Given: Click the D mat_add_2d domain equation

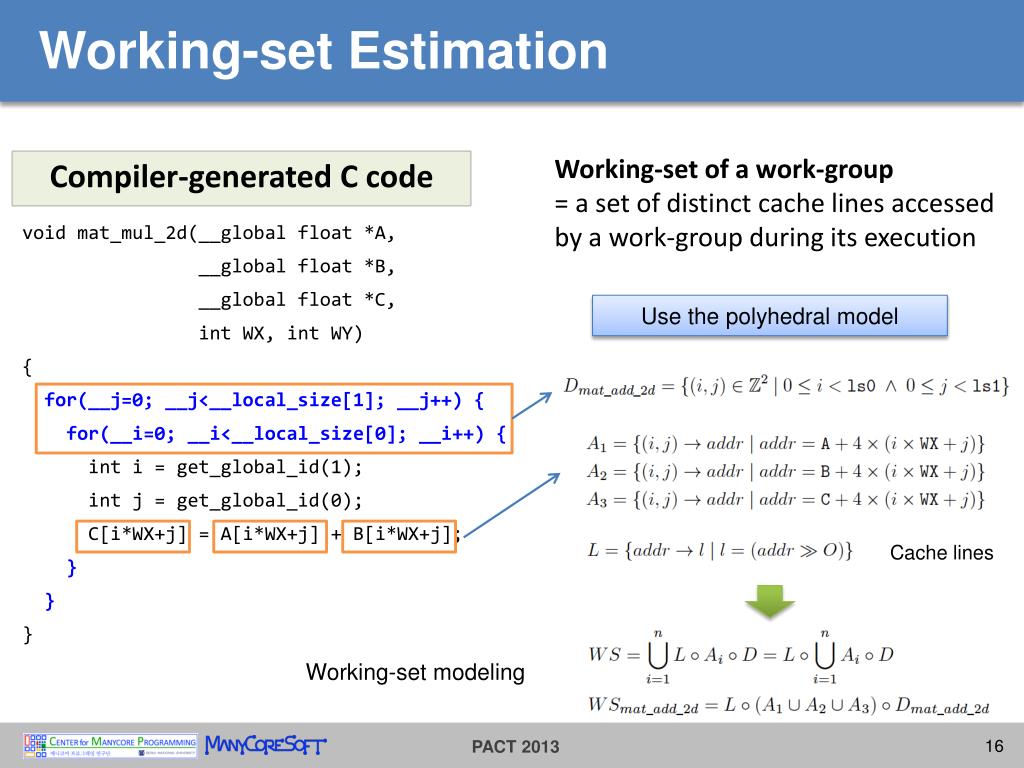Looking at the screenshot, I should click(x=787, y=387).
